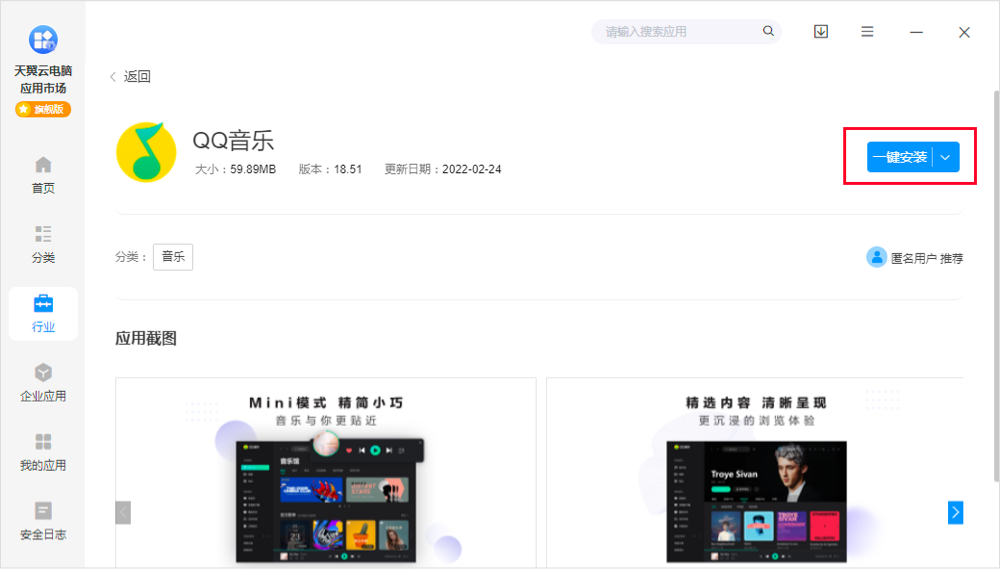This screenshot has width=1000, height=569.
Task: Open the 精选内容 screenshot thumbnail
Action: [755, 472]
